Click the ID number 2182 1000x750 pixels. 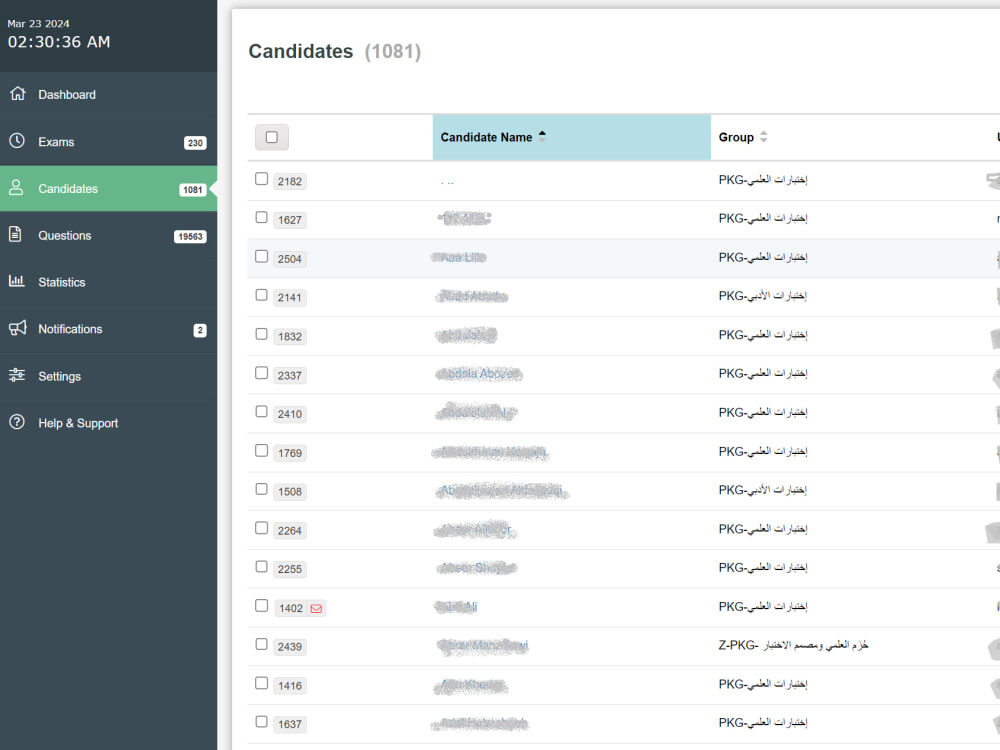pos(290,182)
